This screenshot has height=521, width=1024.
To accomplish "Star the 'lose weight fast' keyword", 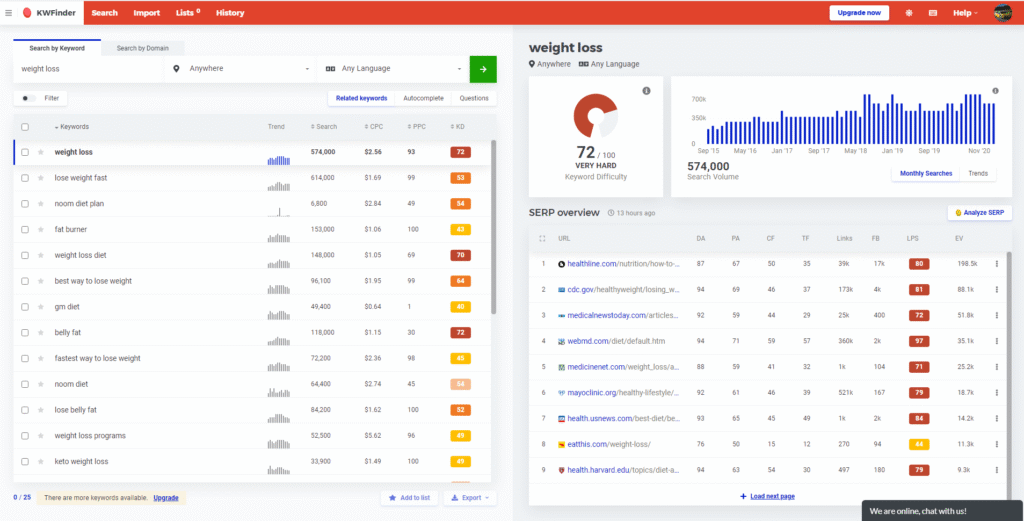I will click(x=41, y=178).
